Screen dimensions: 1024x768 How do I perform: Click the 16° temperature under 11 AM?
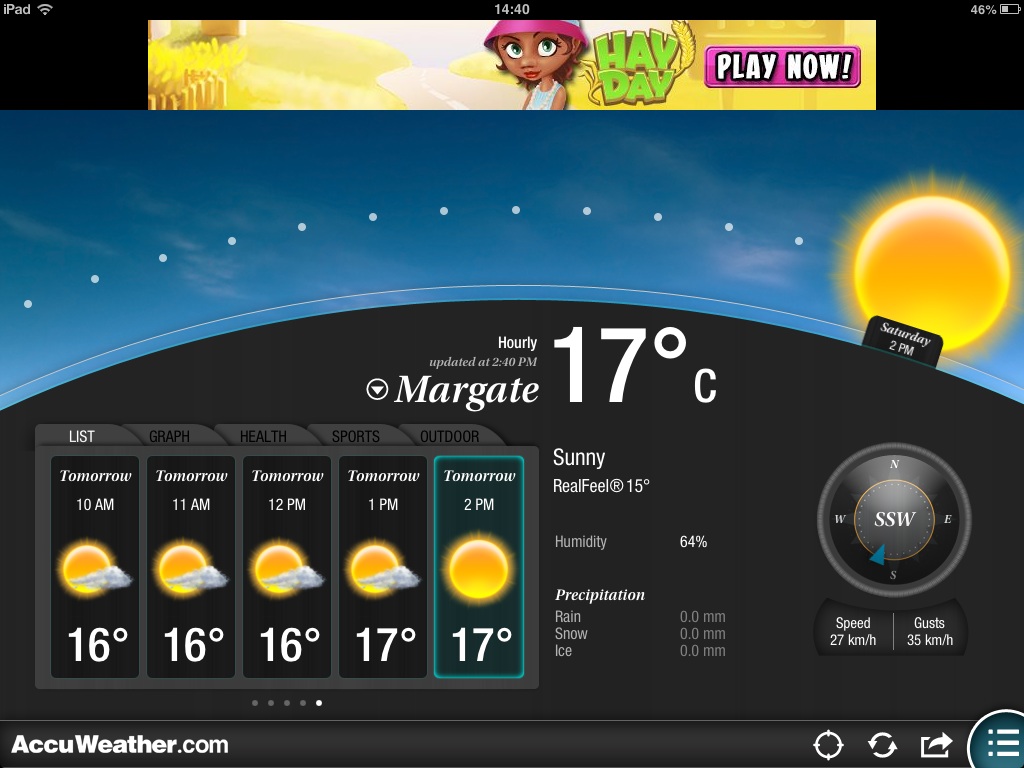(193, 645)
